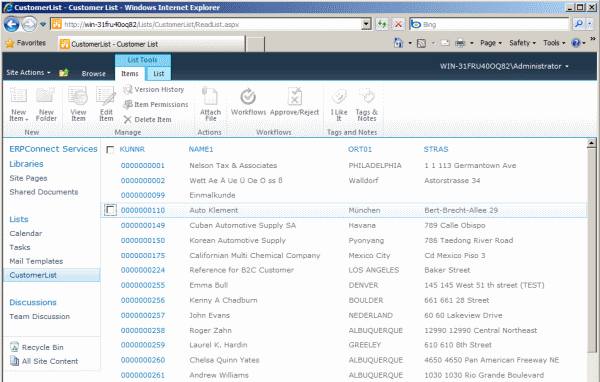The width and height of the screenshot is (600, 382).
Task: Expand the Site Actions menu
Action: (28, 72)
